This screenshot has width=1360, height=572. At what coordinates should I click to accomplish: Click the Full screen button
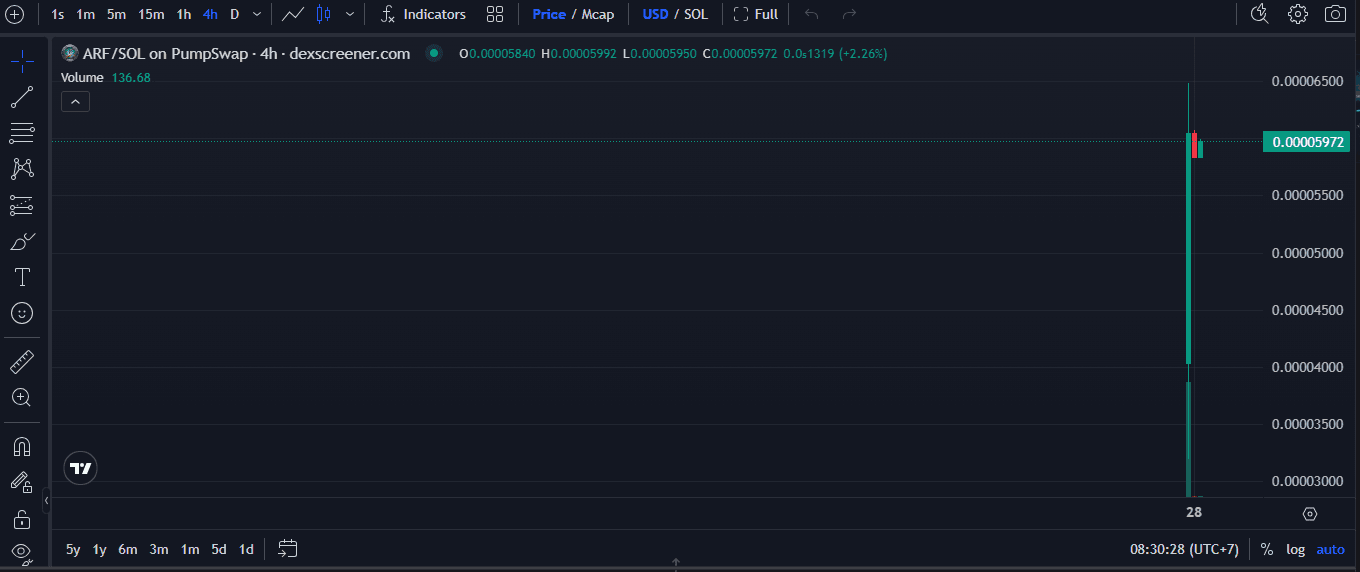coord(756,14)
